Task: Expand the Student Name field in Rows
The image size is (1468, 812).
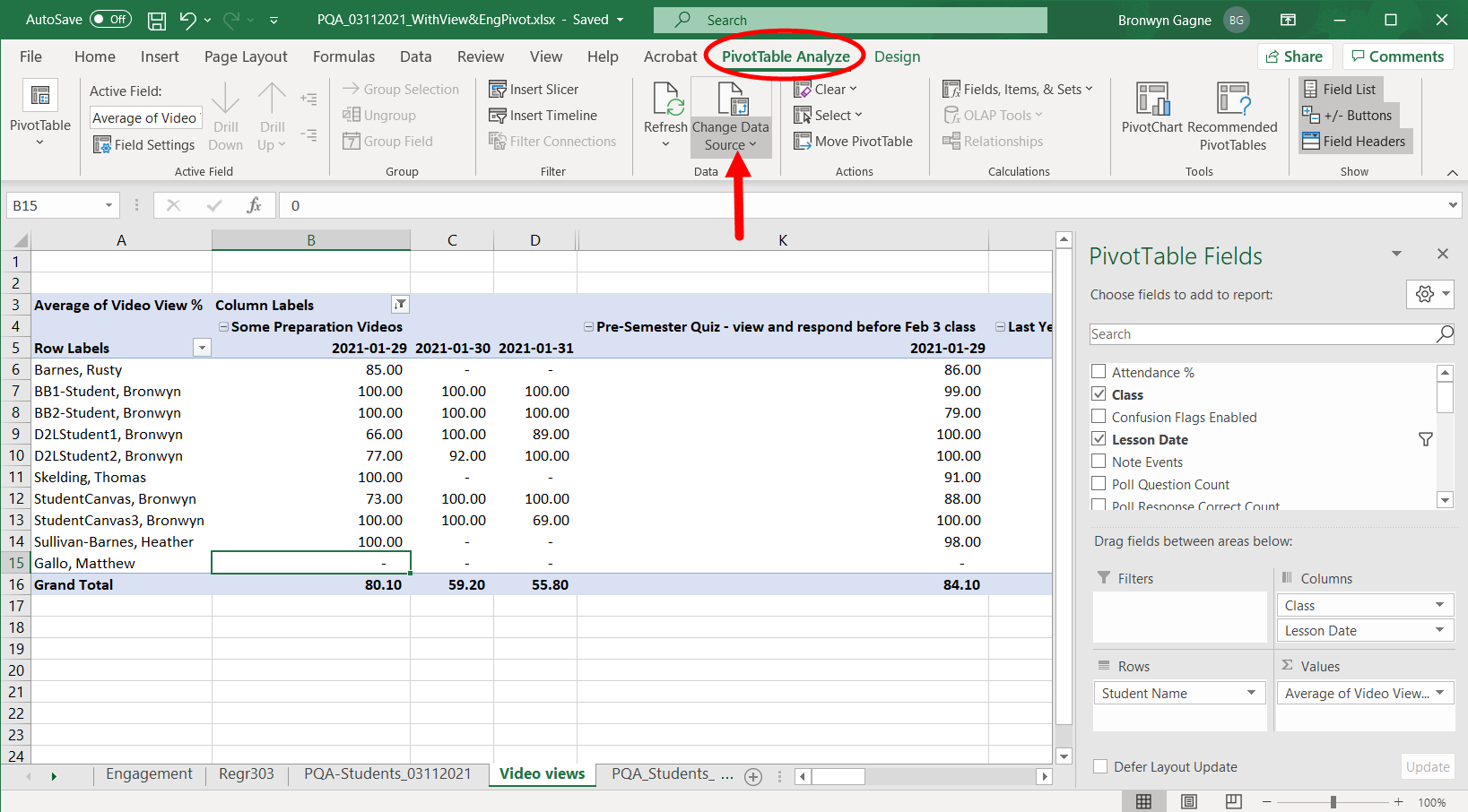Action: point(1250,692)
